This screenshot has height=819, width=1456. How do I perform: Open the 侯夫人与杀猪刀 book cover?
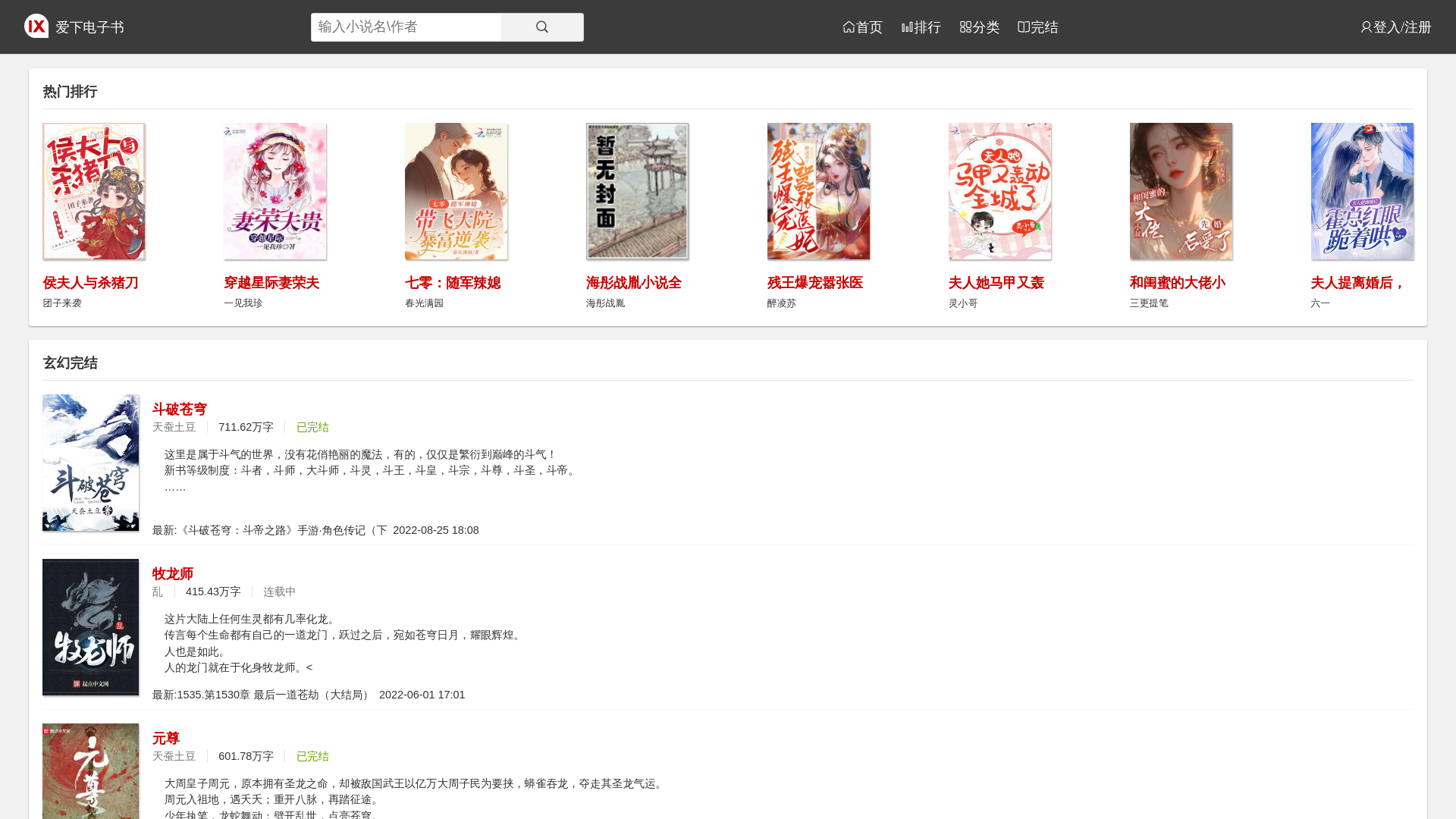click(94, 191)
